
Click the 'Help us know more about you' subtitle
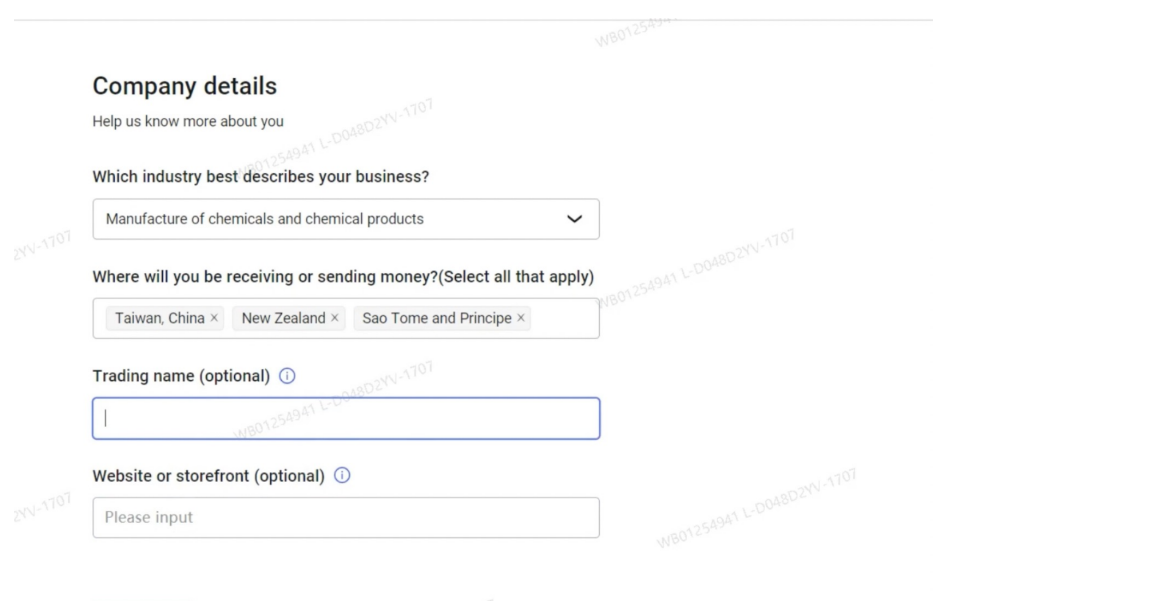188,122
